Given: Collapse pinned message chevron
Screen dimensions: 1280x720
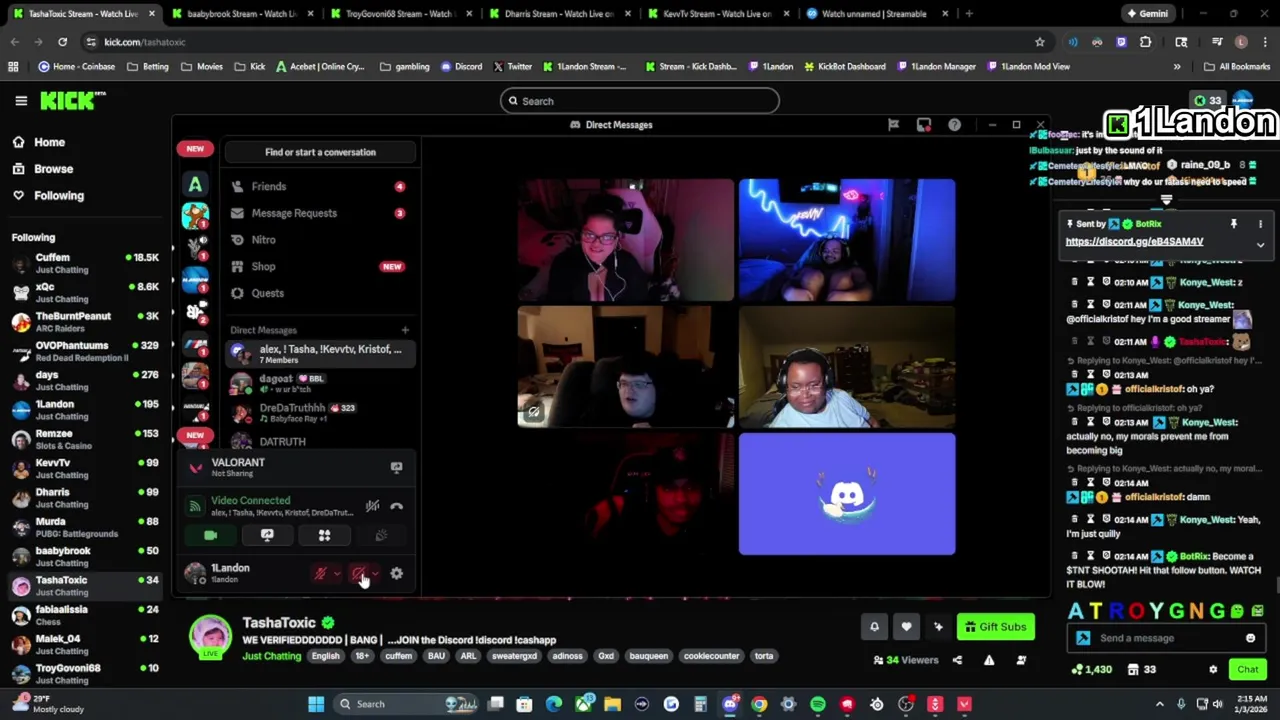Looking at the screenshot, I should [1260, 244].
